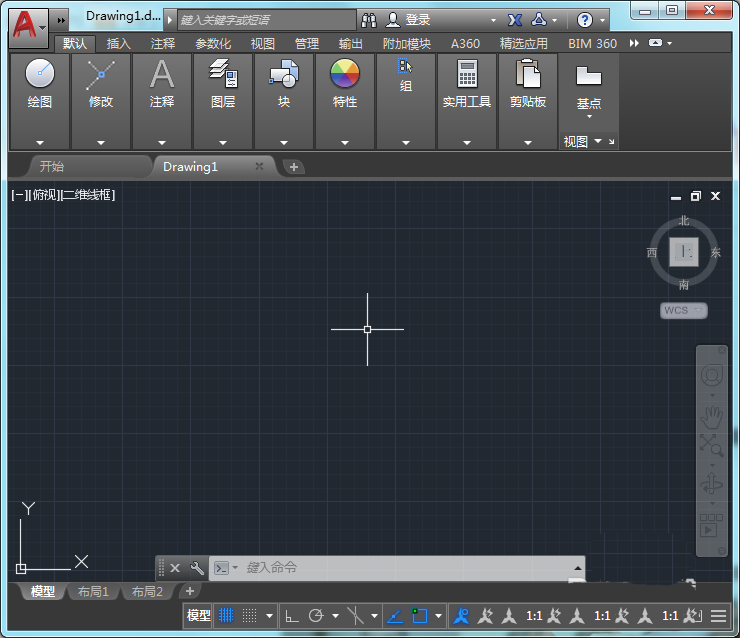Toggle ortho mode in status bar
Screen dimensions: 740x638
(292, 616)
